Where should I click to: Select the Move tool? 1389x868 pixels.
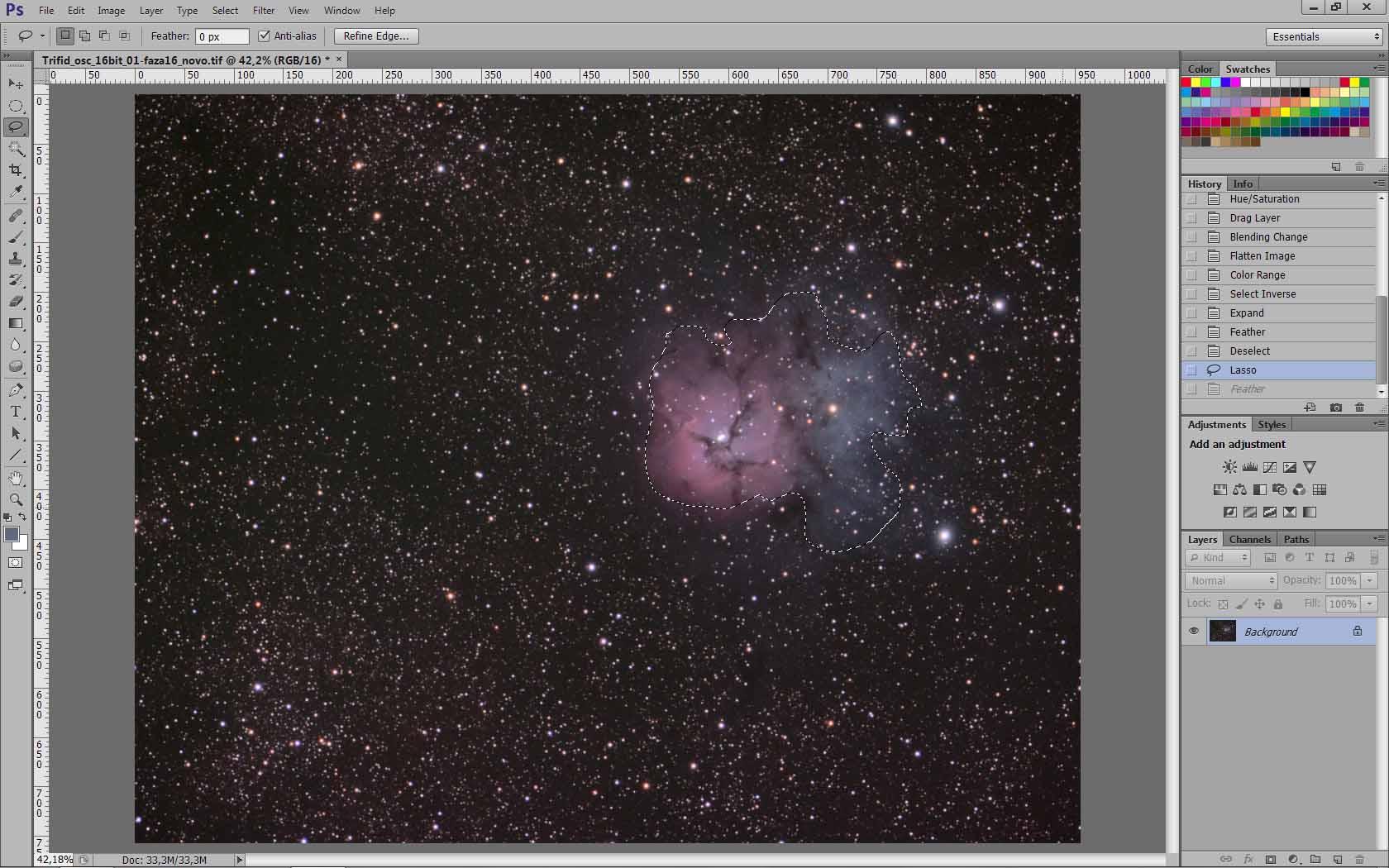[16, 83]
